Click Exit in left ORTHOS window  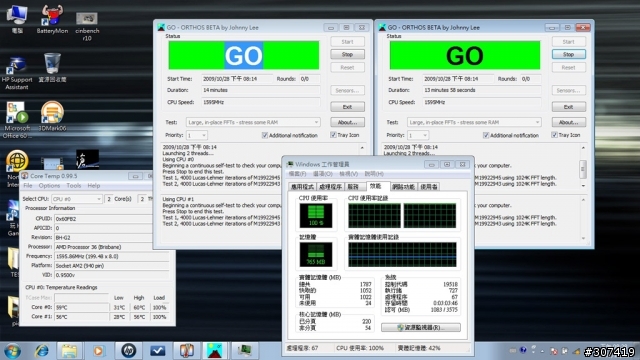347,107
